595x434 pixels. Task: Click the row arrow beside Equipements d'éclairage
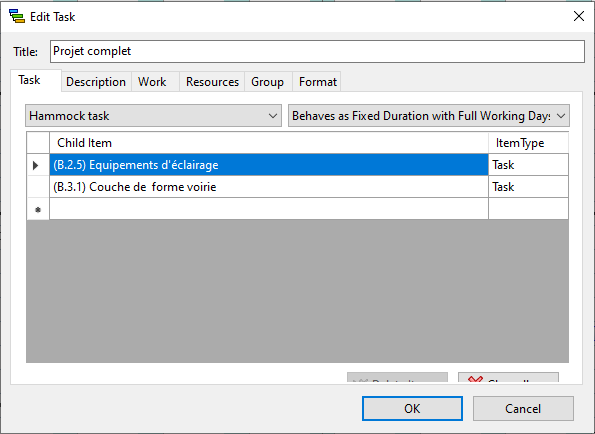36,165
